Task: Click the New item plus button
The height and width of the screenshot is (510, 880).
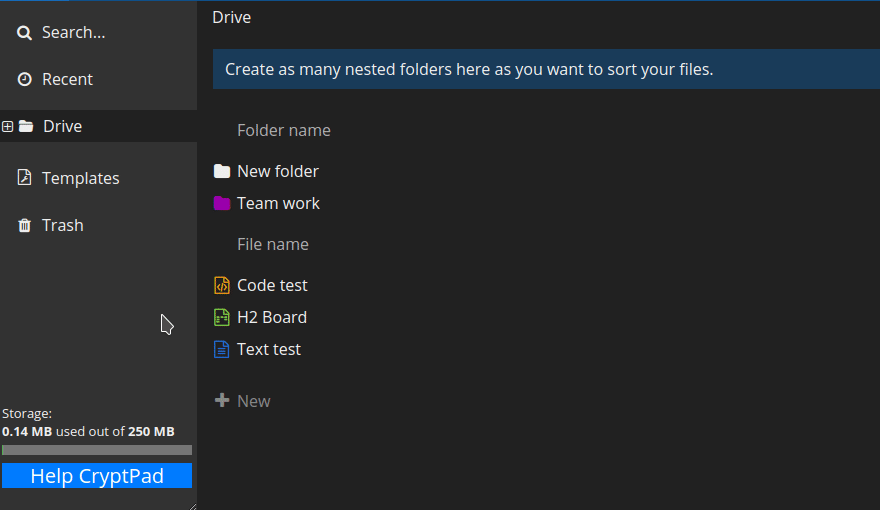Action: click(243, 401)
